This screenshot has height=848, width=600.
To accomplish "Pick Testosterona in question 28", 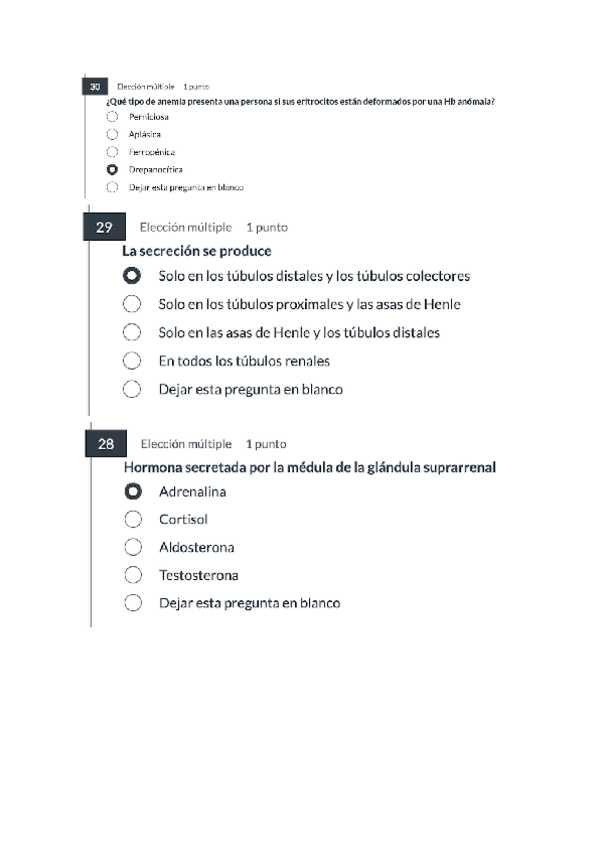I will [131, 575].
